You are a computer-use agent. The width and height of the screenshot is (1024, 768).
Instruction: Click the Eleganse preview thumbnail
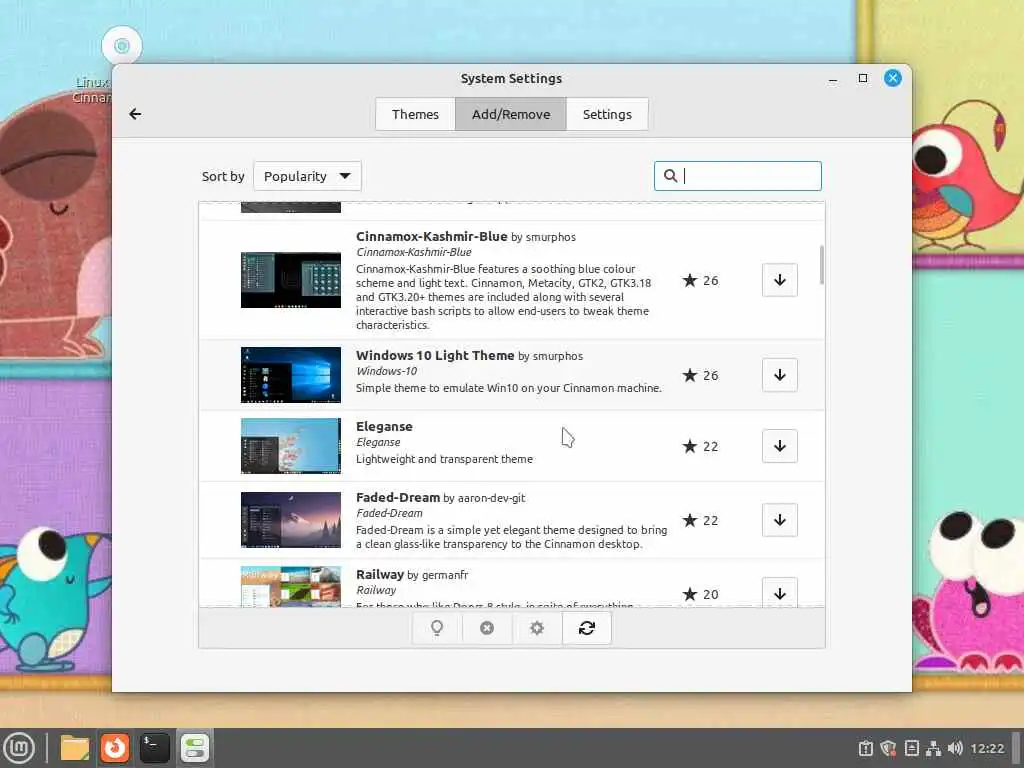291,445
